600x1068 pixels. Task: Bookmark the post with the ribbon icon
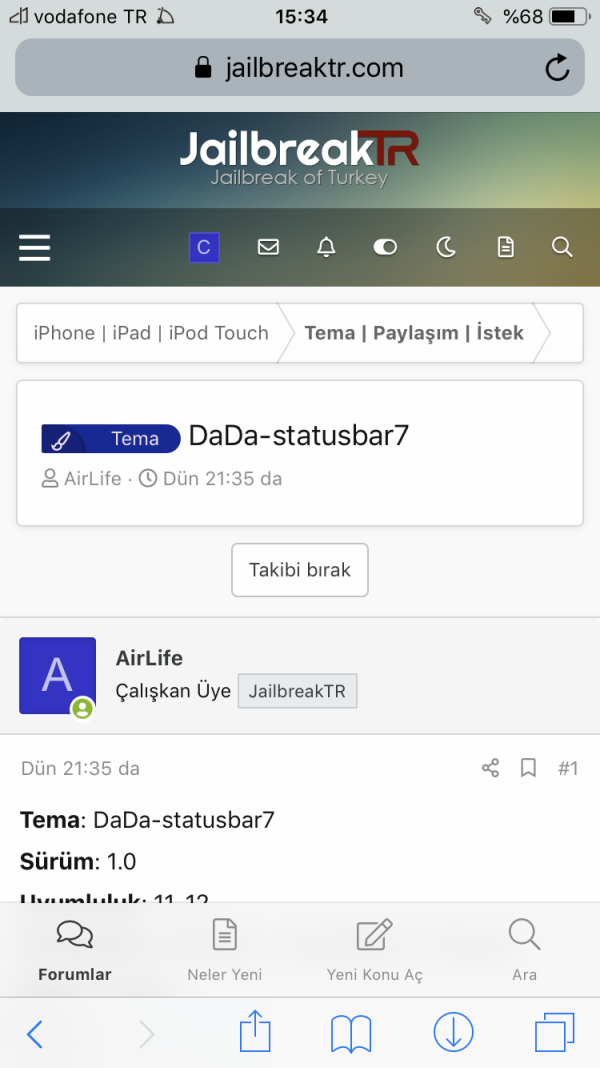528,768
